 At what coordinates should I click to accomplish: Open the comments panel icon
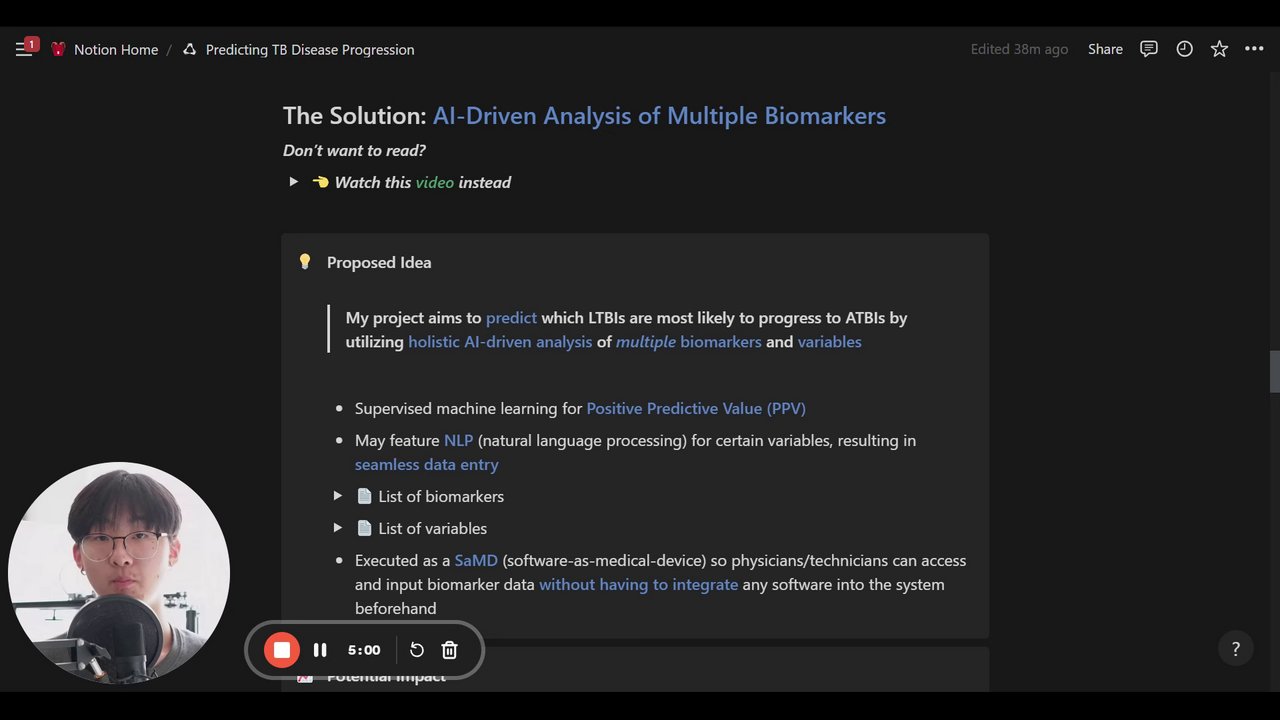[1149, 49]
